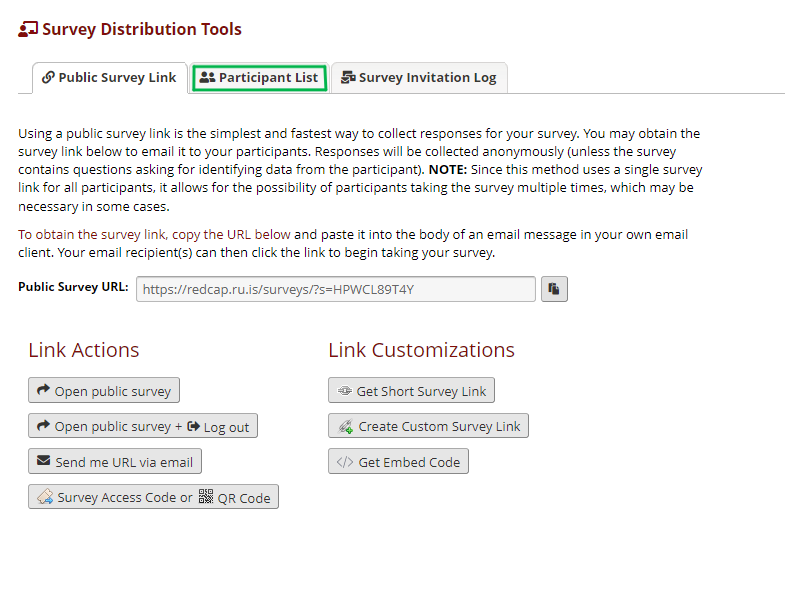Screen dimensions: 785x601
Task: Select the Public Survey Link tab
Action: coord(110,78)
